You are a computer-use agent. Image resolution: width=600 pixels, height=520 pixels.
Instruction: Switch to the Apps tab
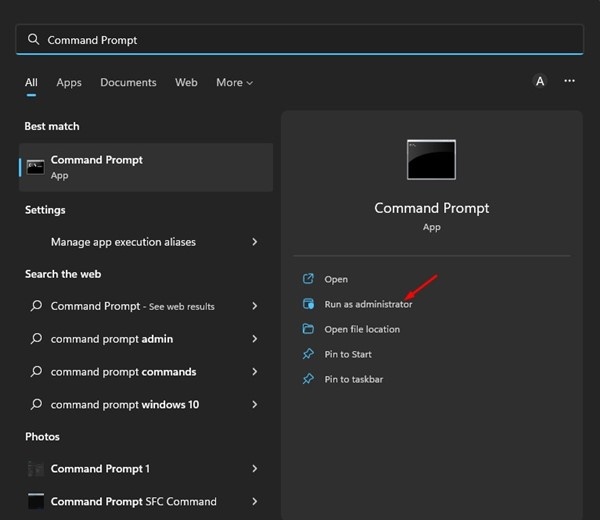tap(69, 82)
